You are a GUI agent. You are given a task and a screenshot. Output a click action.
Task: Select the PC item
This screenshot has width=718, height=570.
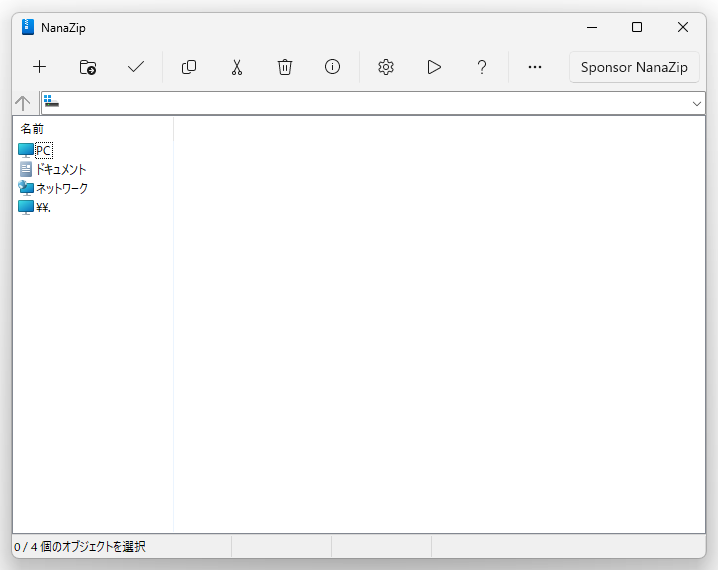(44, 150)
